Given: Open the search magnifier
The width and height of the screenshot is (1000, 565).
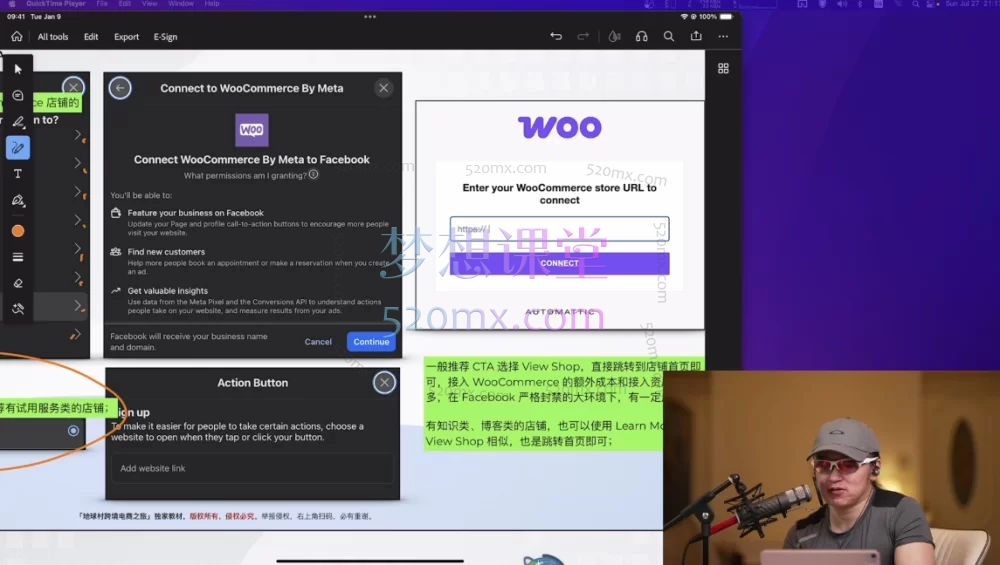Looking at the screenshot, I should pyautogui.click(x=669, y=37).
